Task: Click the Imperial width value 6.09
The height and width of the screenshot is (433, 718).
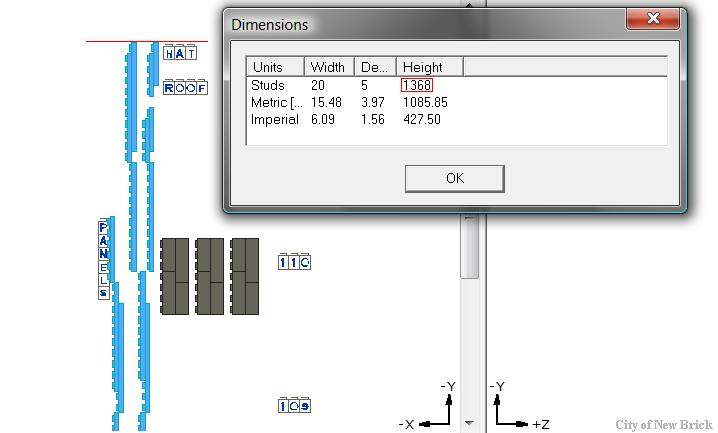Action: click(x=323, y=119)
